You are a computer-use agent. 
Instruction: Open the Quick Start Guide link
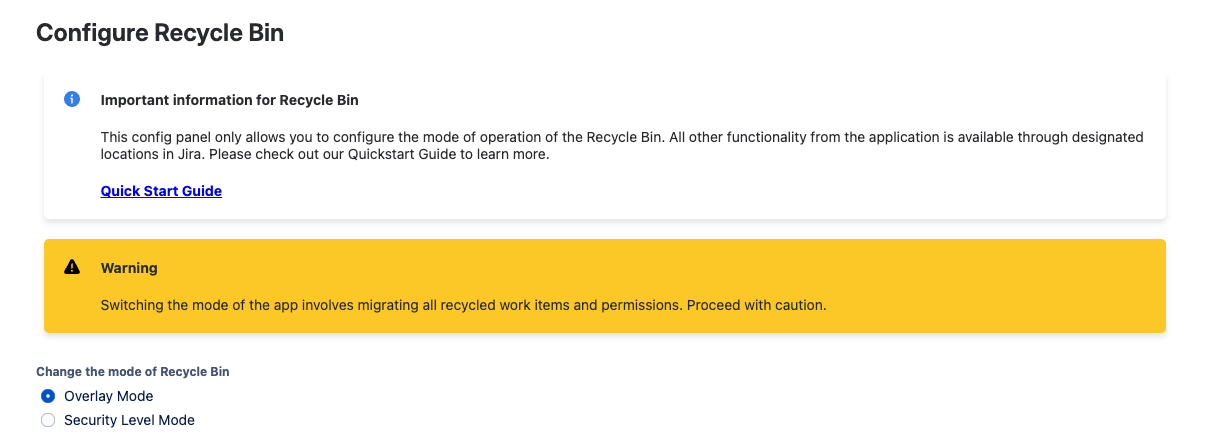pos(161,191)
